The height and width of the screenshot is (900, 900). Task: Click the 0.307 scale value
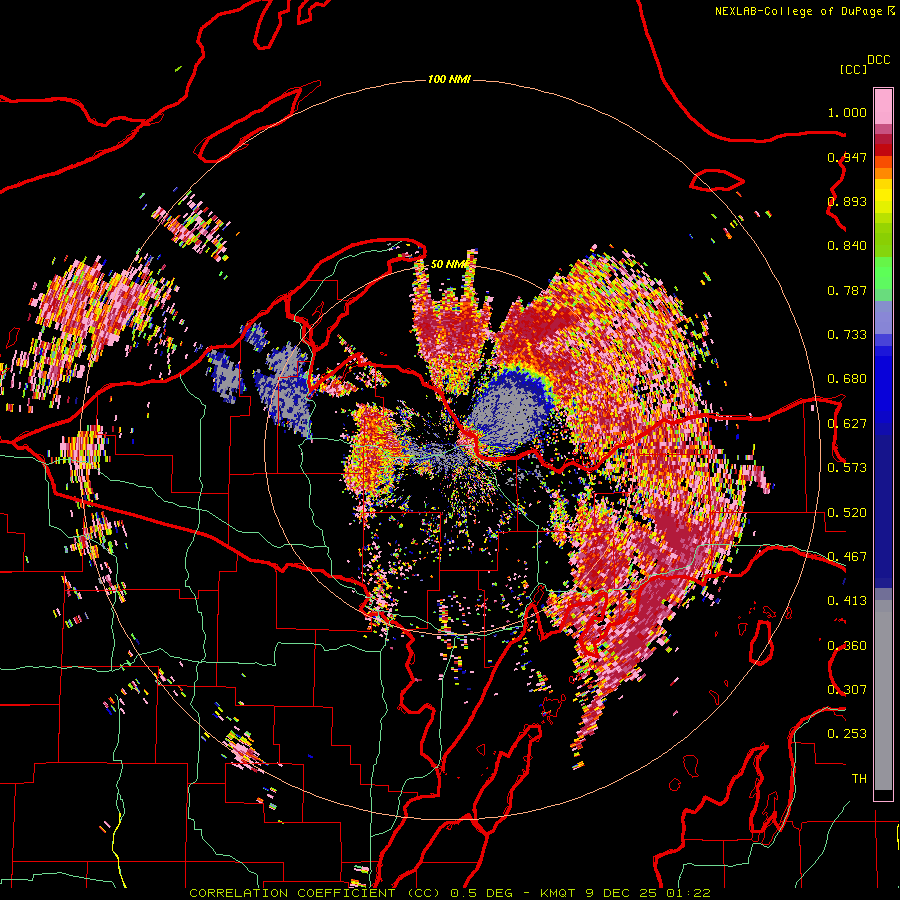(x=847, y=690)
